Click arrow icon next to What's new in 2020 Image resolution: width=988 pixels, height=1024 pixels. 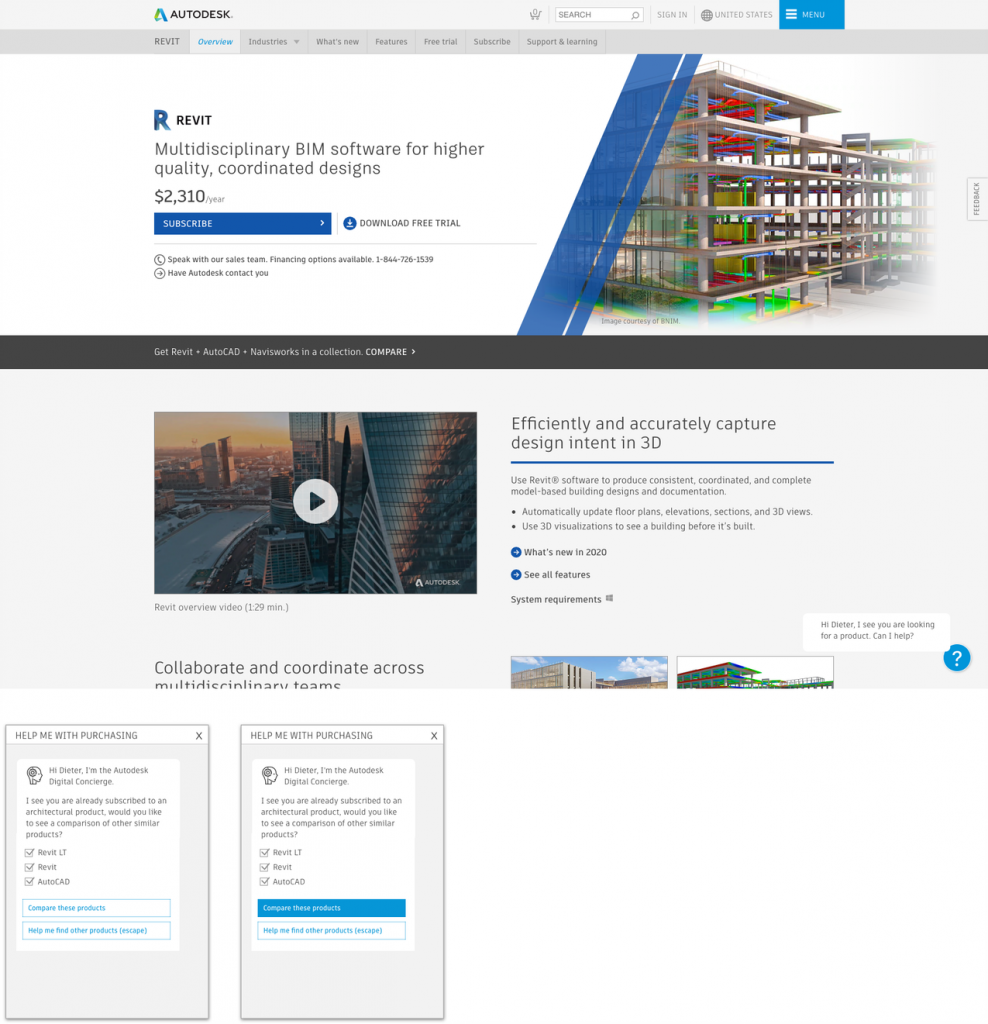coord(516,552)
